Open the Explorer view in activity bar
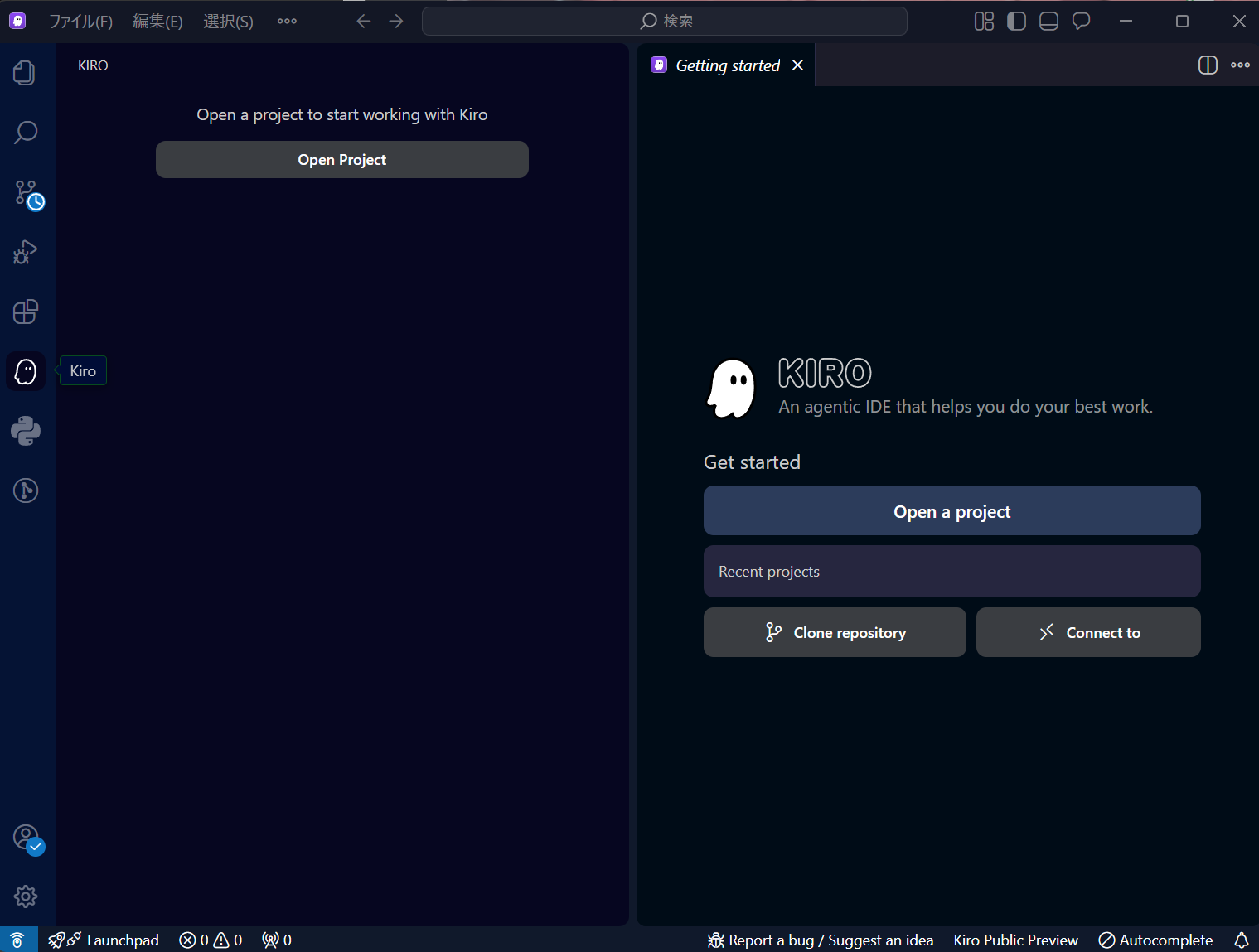This screenshot has height=952, width=1259. (x=25, y=73)
